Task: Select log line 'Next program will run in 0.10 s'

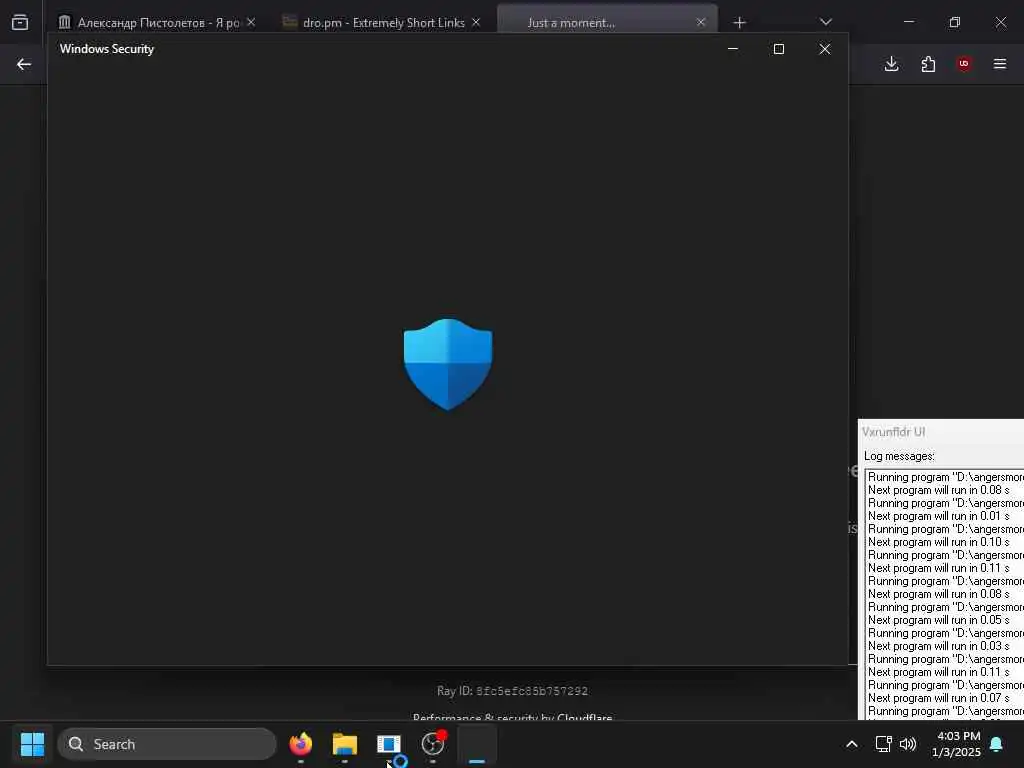Action: click(x=938, y=542)
